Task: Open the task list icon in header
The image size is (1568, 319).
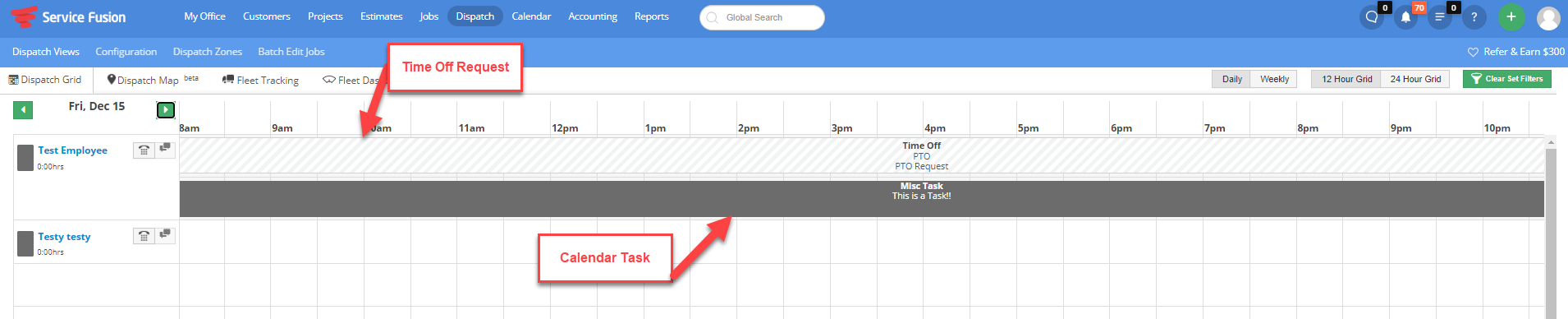Action: pos(1439,17)
